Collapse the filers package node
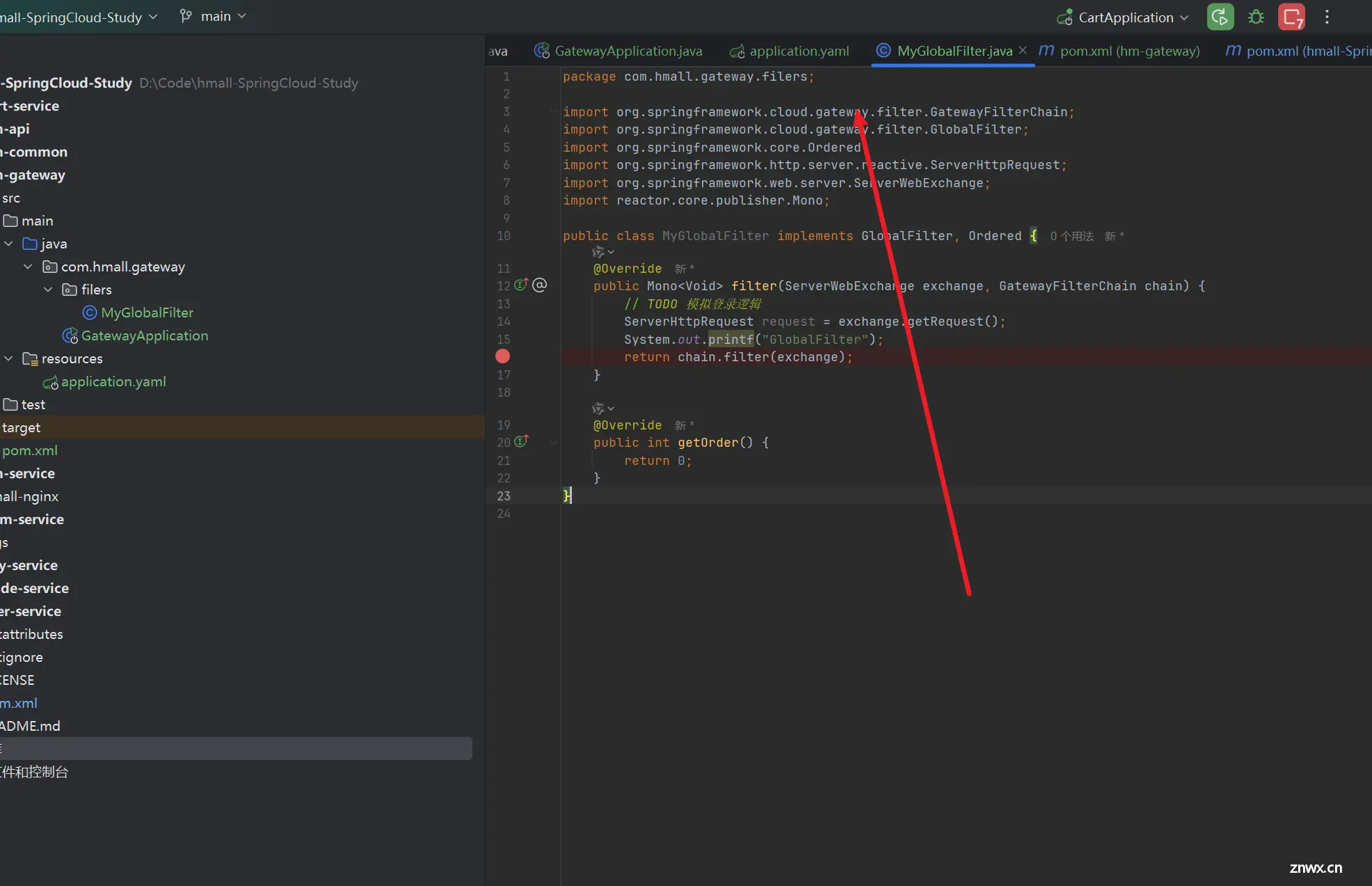The height and width of the screenshot is (886, 1372). 48,290
